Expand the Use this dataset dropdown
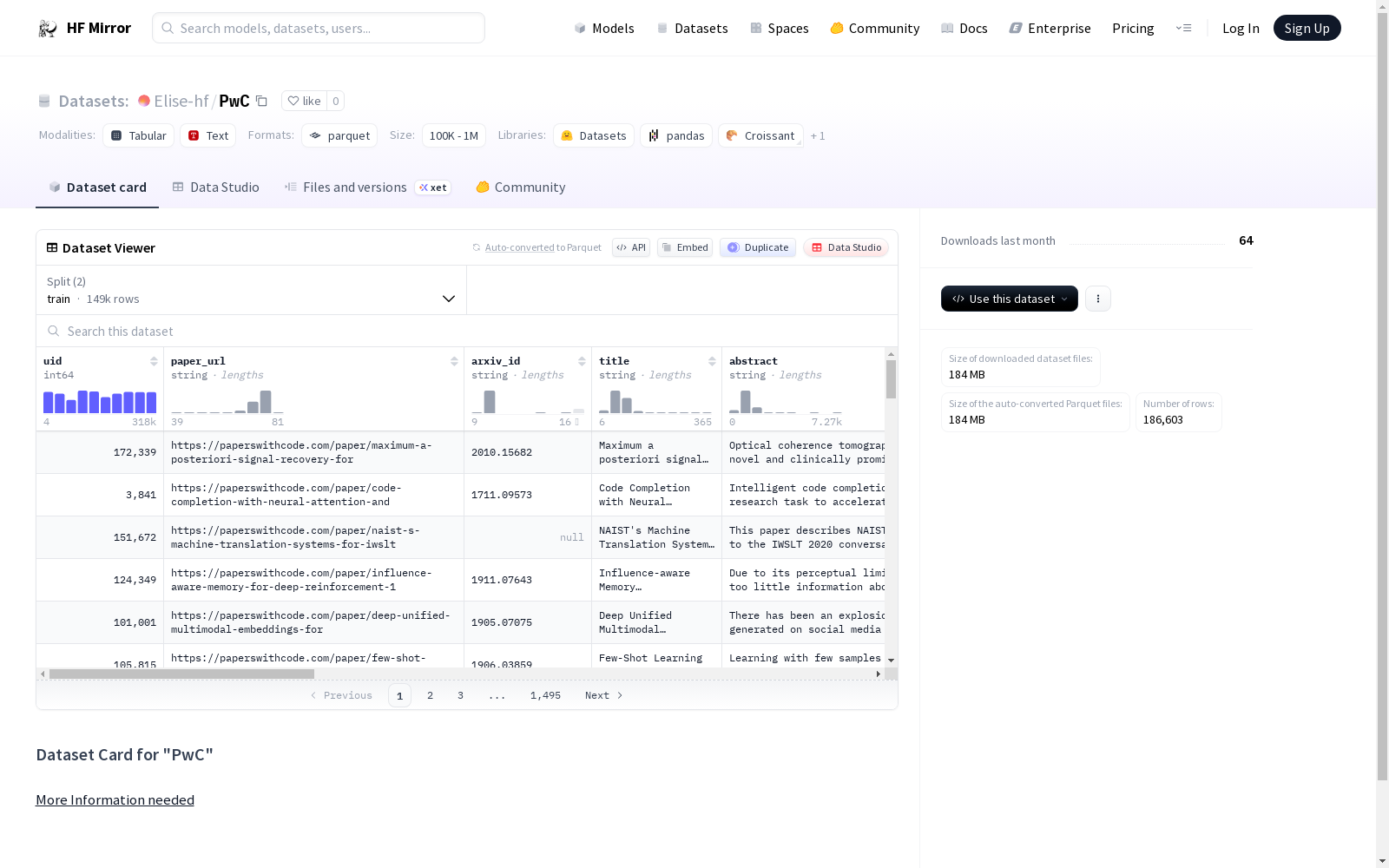The image size is (1389, 868). (x=1010, y=299)
